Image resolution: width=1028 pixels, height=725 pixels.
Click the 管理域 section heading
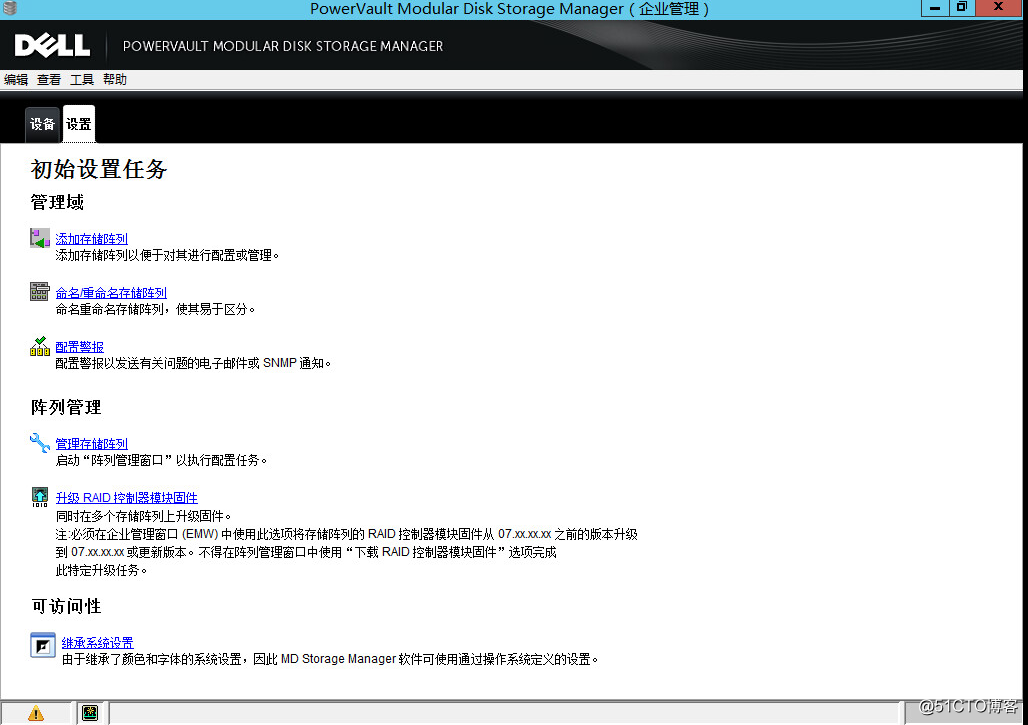(57, 202)
